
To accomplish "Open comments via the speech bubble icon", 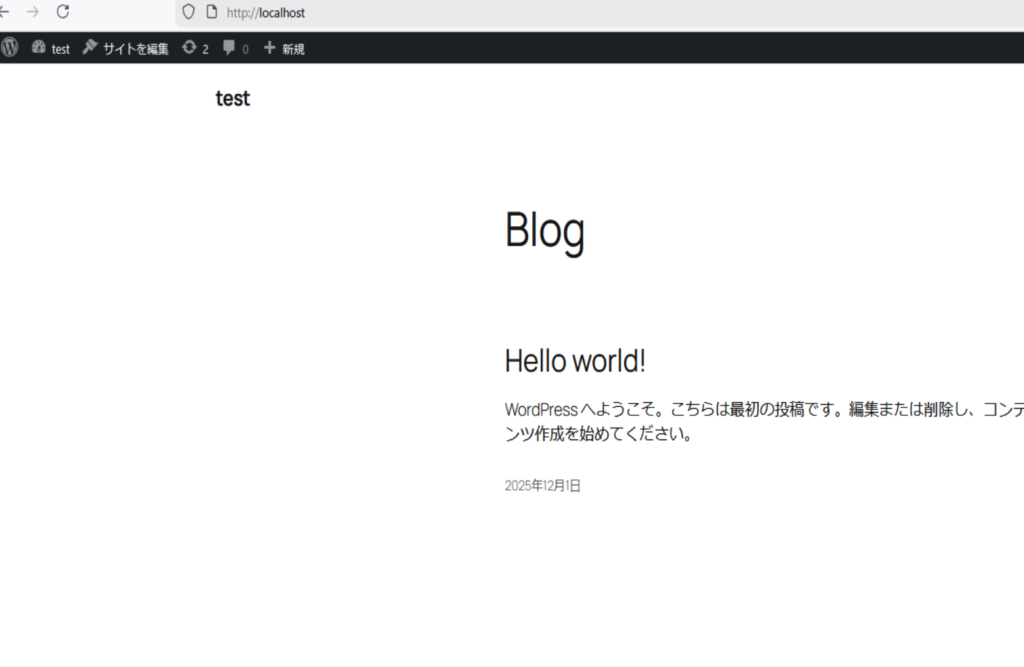I will pos(229,47).
